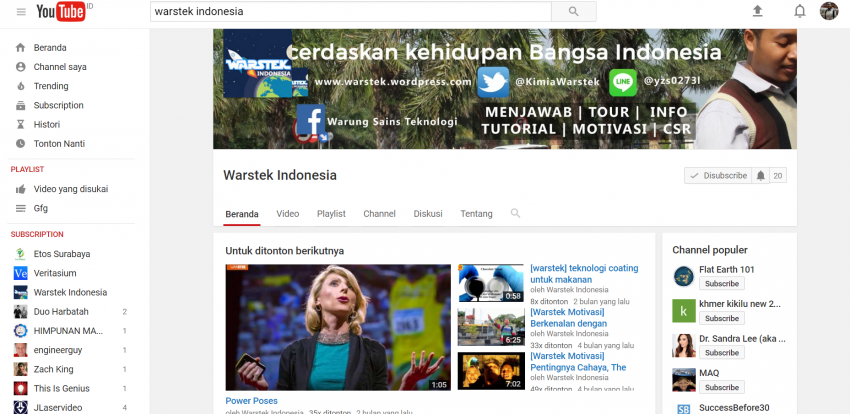Open the Channel tab
The width and height of the screenshot is (850, 414).
pos(379,214)
